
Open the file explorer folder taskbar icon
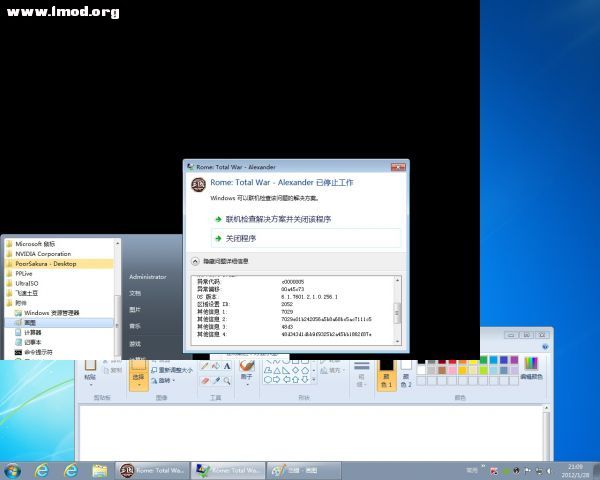coord(100,470)
